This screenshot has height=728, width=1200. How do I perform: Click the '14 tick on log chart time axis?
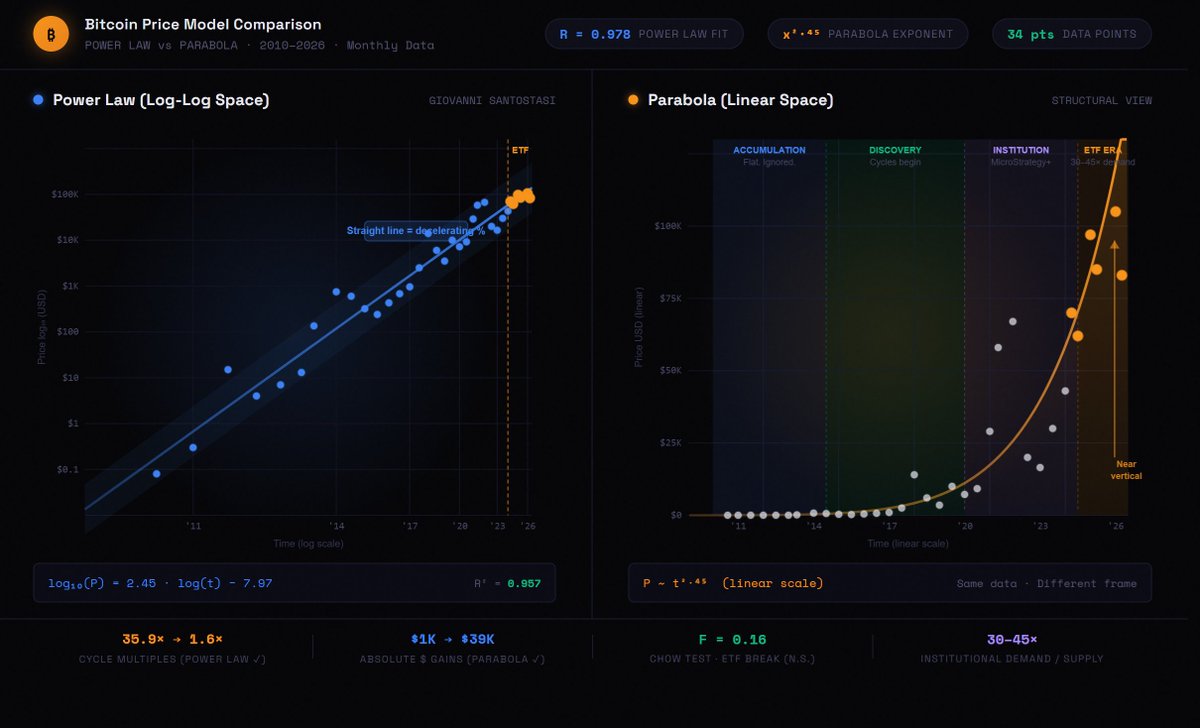[x=337, y=525]
